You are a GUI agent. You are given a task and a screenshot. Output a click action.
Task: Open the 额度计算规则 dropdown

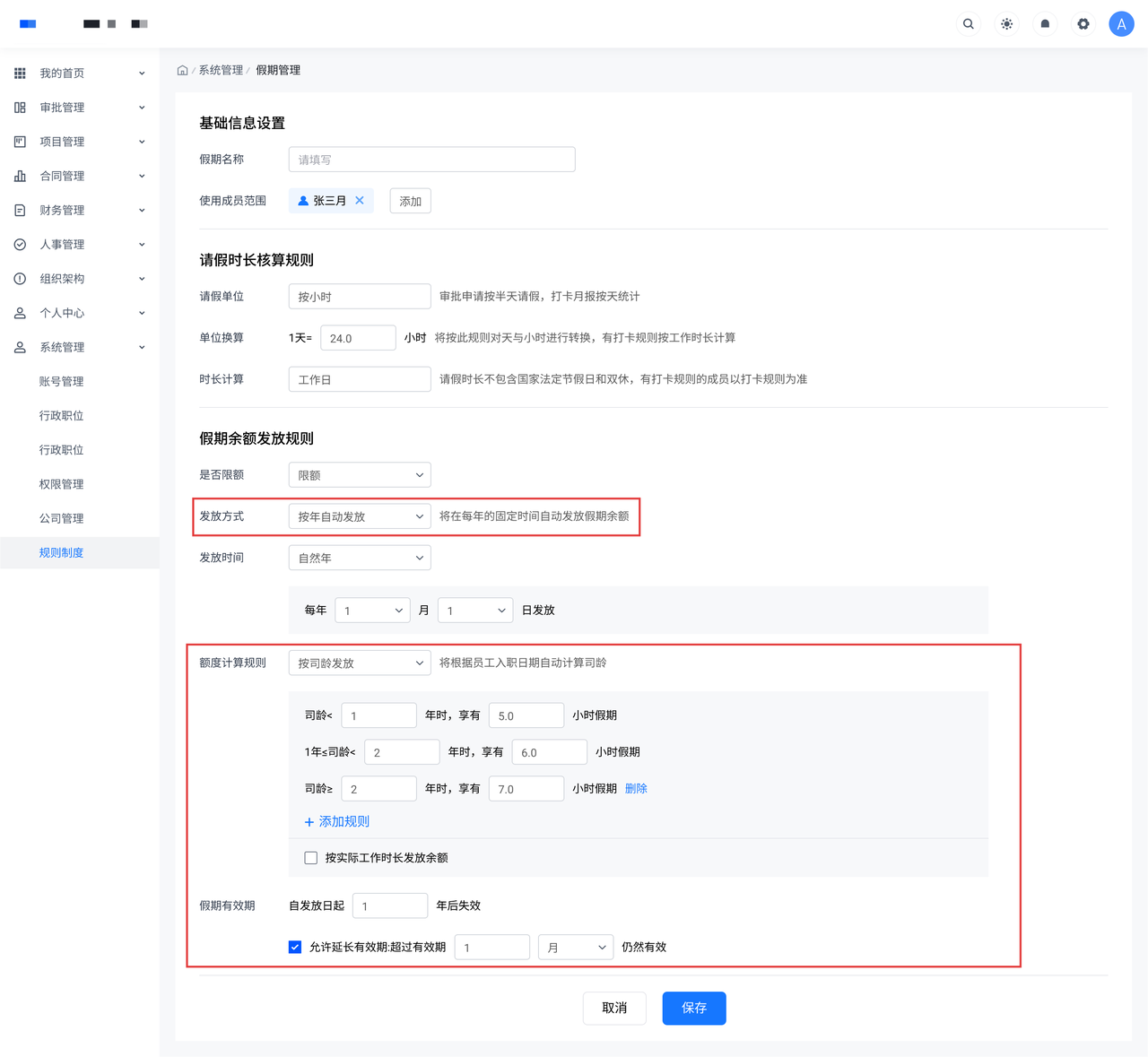[x=360, y=663]
